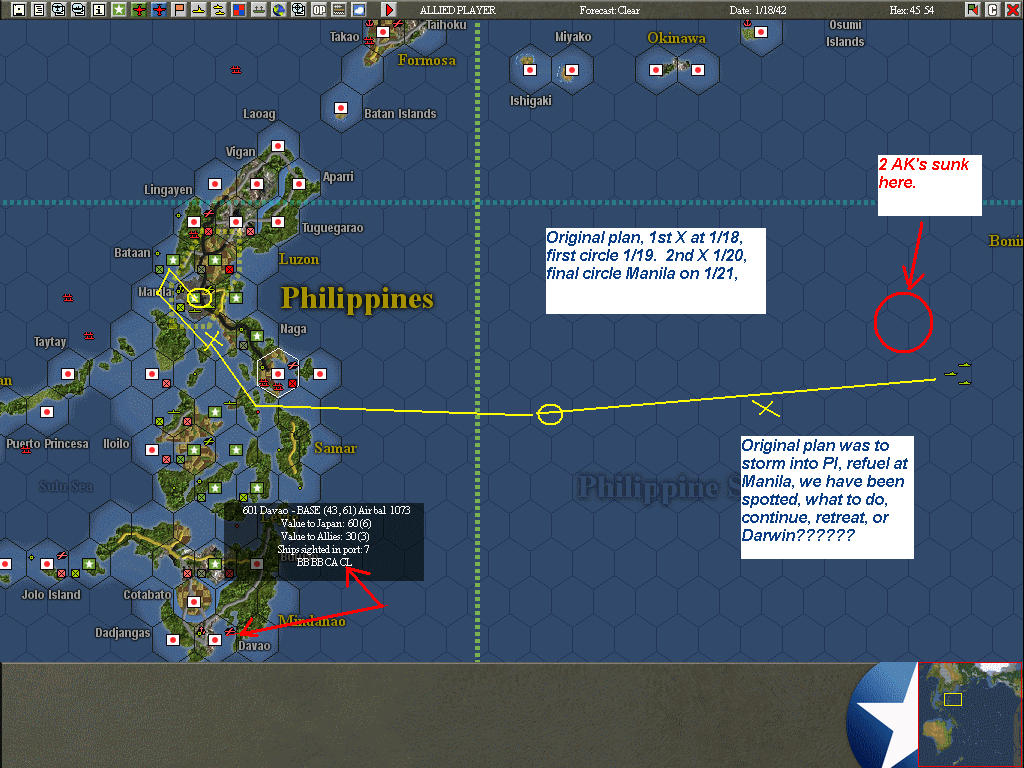Click the red X exit icon
Screen dimensions: 1024x768
coord(1012,9)
